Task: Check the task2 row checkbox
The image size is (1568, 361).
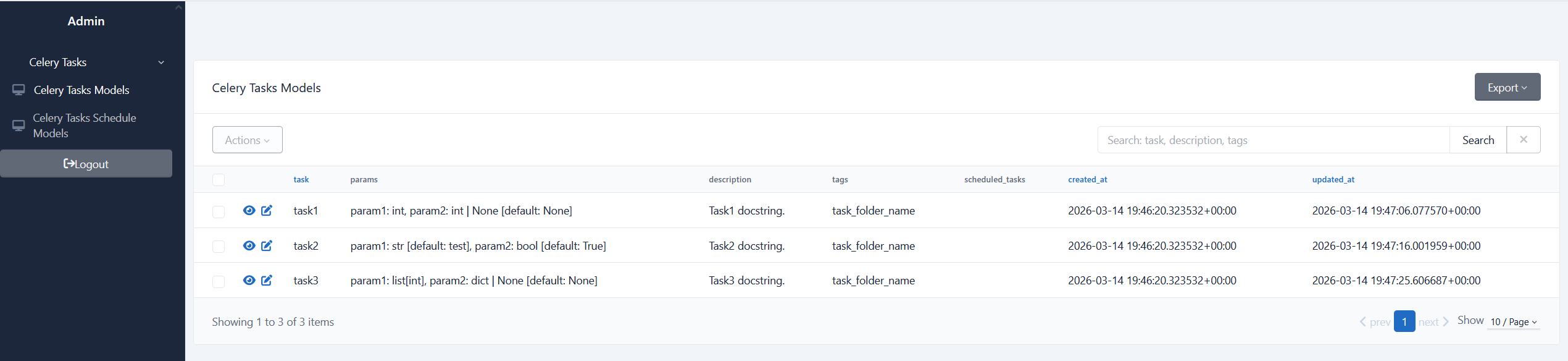Action: 219,246
